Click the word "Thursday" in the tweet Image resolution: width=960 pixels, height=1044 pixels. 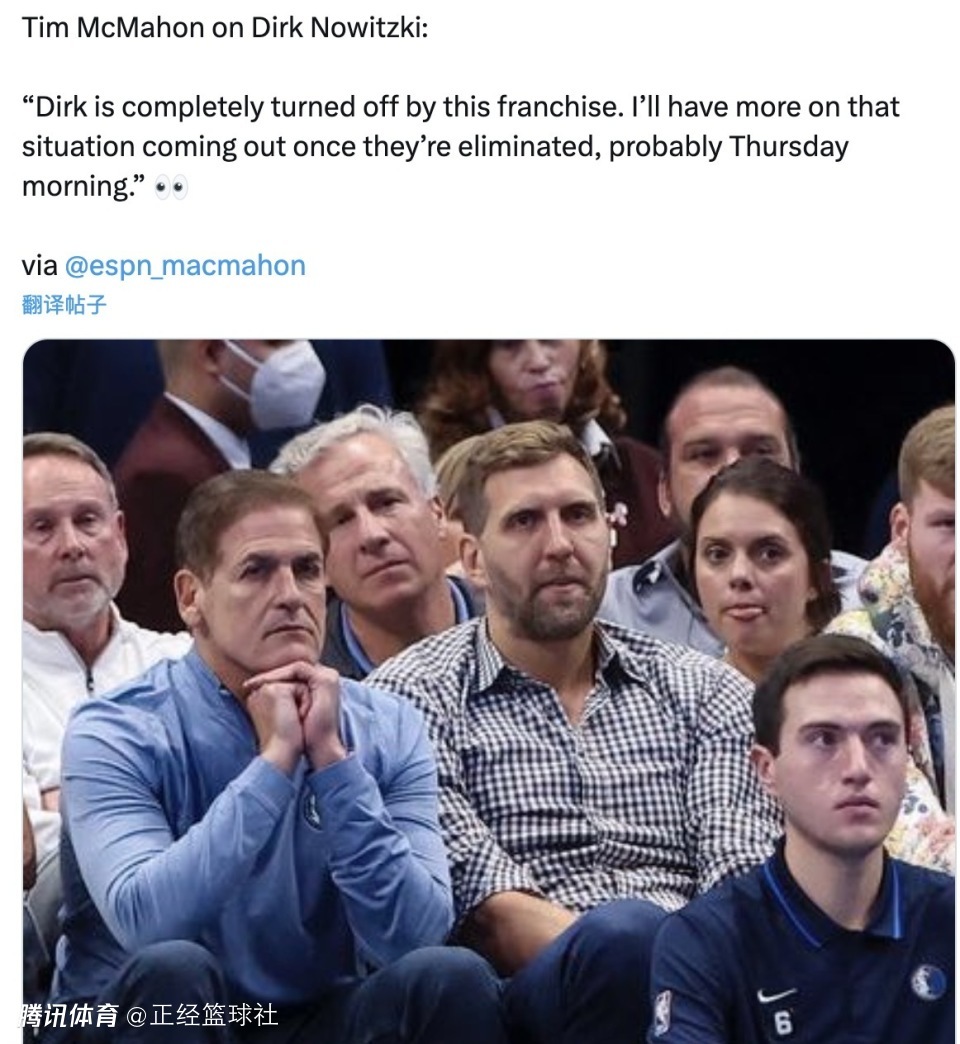[x=788, y=147]
